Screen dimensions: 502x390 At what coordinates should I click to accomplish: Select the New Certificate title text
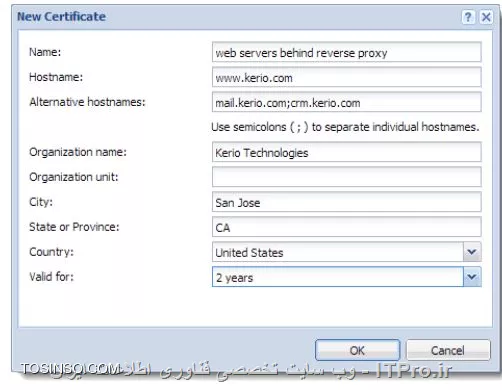61,17
